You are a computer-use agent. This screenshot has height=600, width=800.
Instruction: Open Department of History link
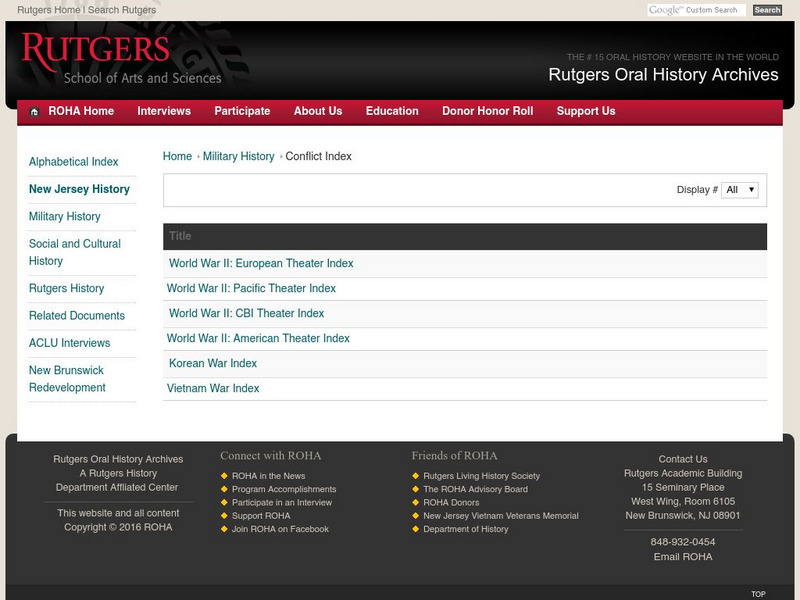tap(465, 529)
